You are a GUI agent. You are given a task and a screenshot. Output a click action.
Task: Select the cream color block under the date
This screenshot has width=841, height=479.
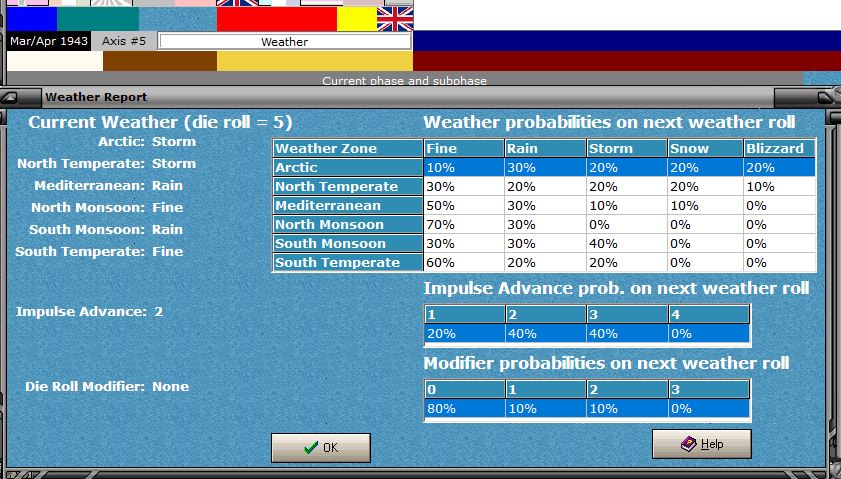point(55,61)
